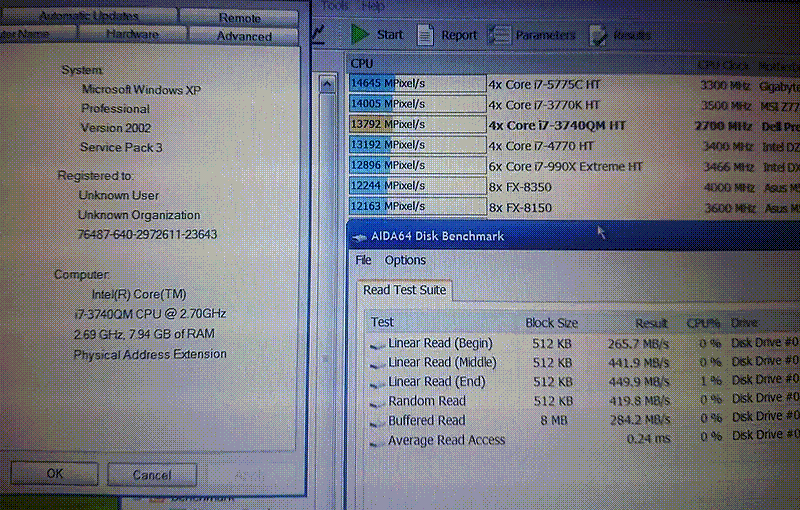Click the Report label in toolbar

[459, 35]
